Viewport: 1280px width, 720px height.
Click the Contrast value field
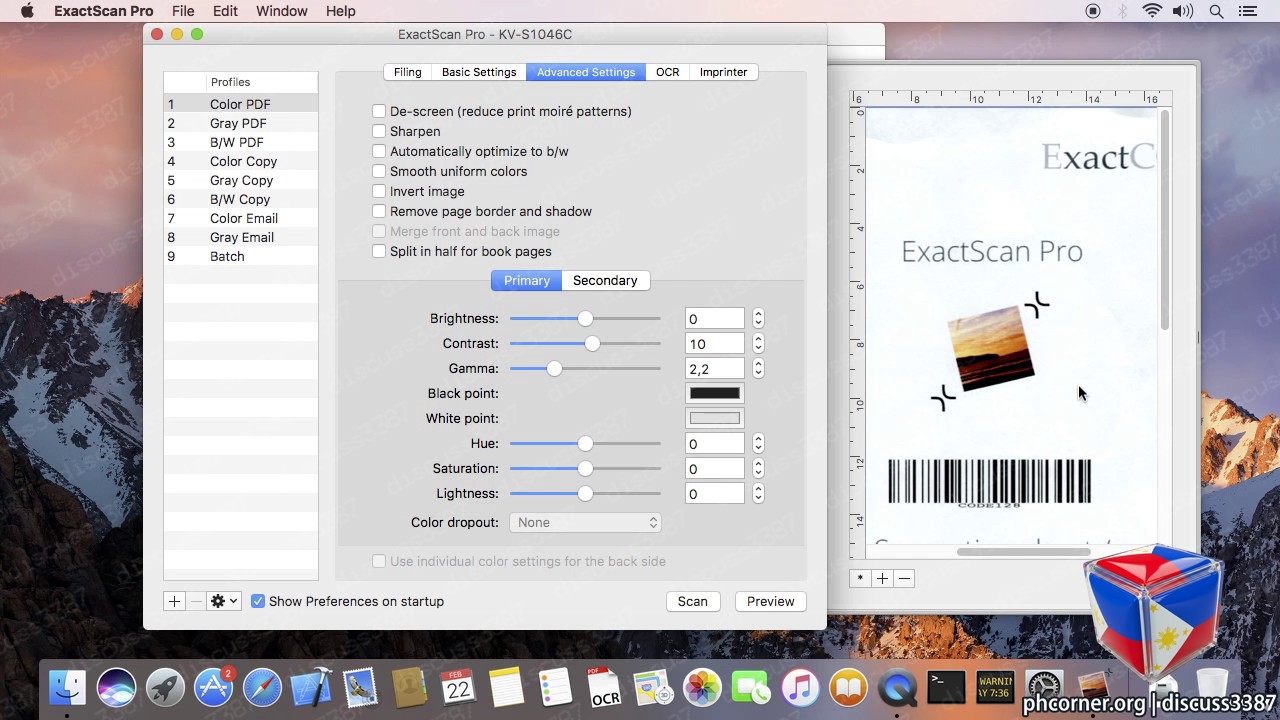[714, 343]
